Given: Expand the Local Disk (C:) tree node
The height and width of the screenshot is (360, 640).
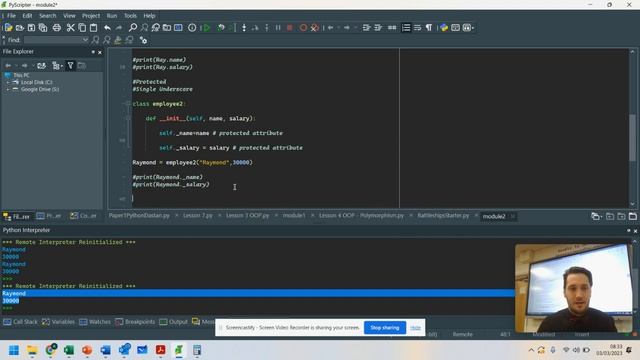Looking at the screenshot, I should tap(8, 82).
